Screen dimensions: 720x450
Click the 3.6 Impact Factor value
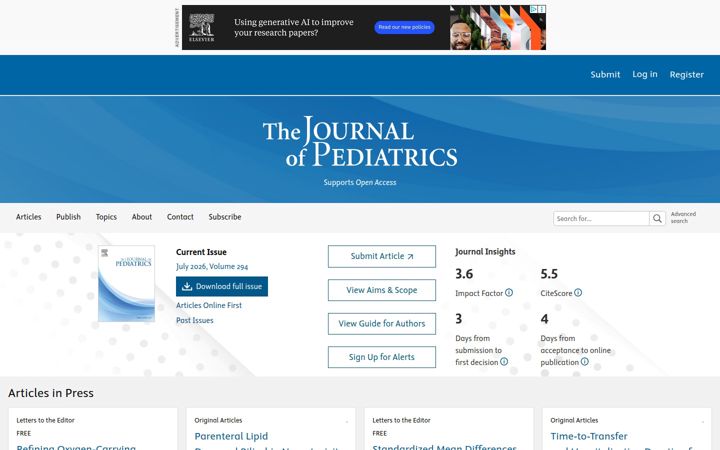click(x=464, y=274)
